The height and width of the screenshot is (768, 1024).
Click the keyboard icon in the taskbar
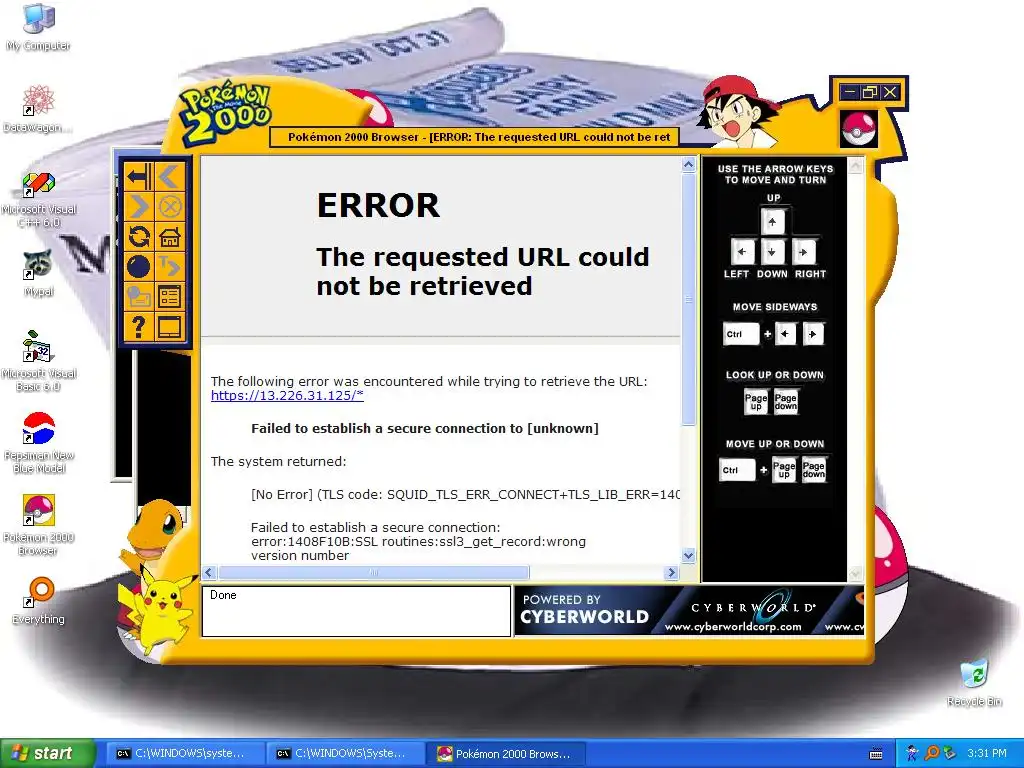pyautogui.click(x=876, y=754)
